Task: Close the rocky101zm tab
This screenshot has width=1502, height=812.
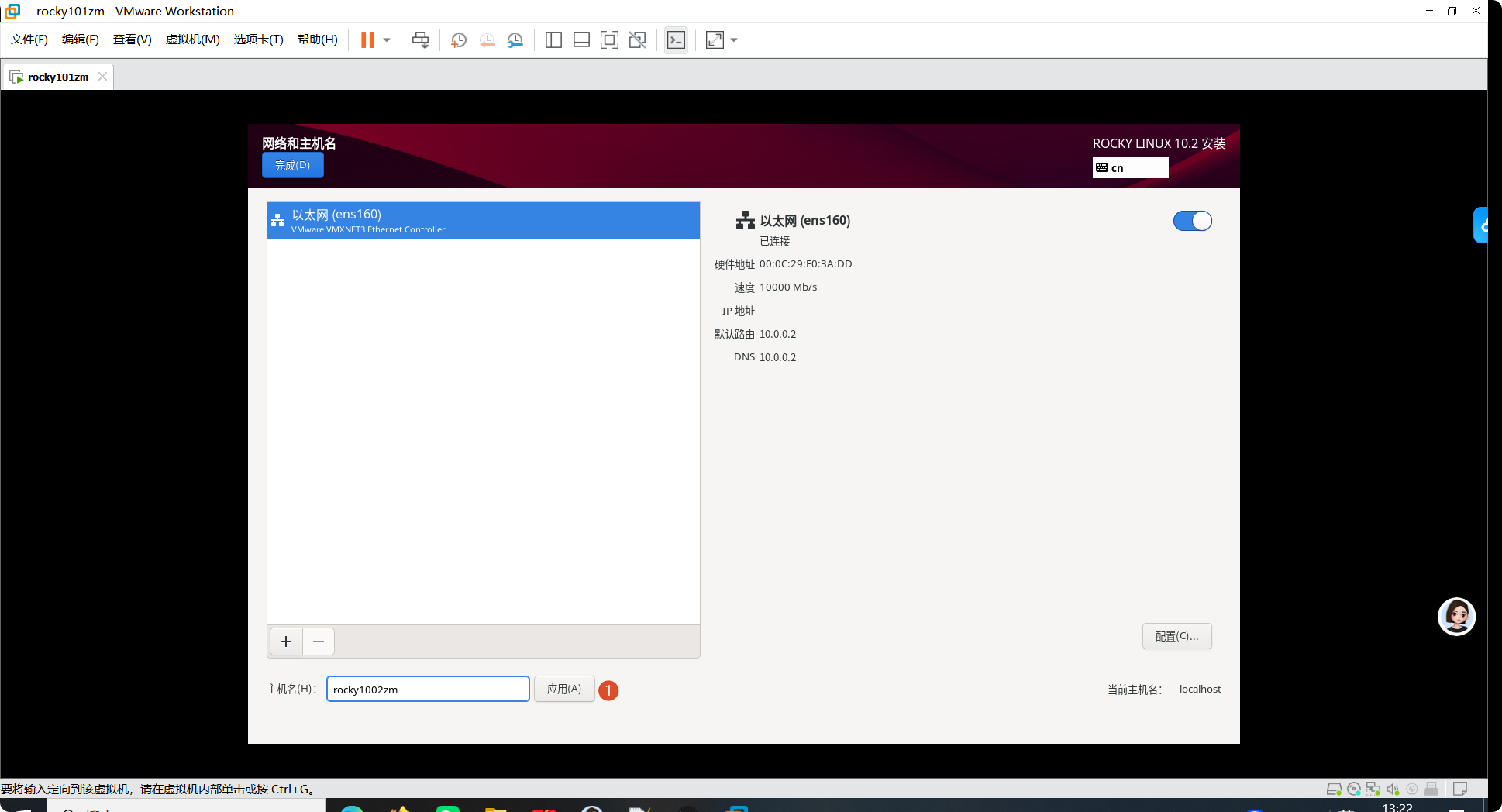Action: tap(102, 77)
